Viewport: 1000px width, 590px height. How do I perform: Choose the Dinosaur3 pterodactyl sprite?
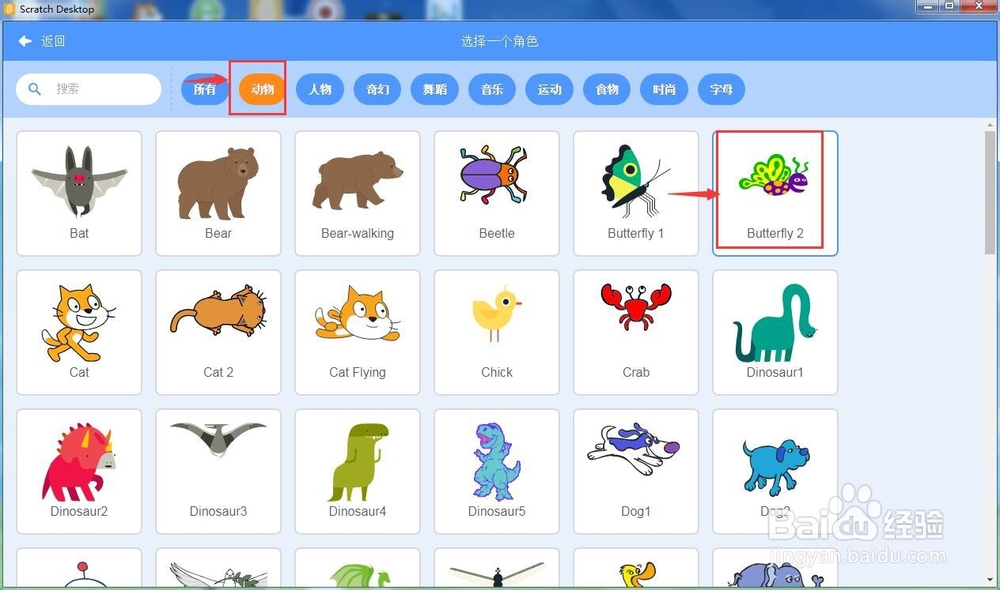[218, 471]
